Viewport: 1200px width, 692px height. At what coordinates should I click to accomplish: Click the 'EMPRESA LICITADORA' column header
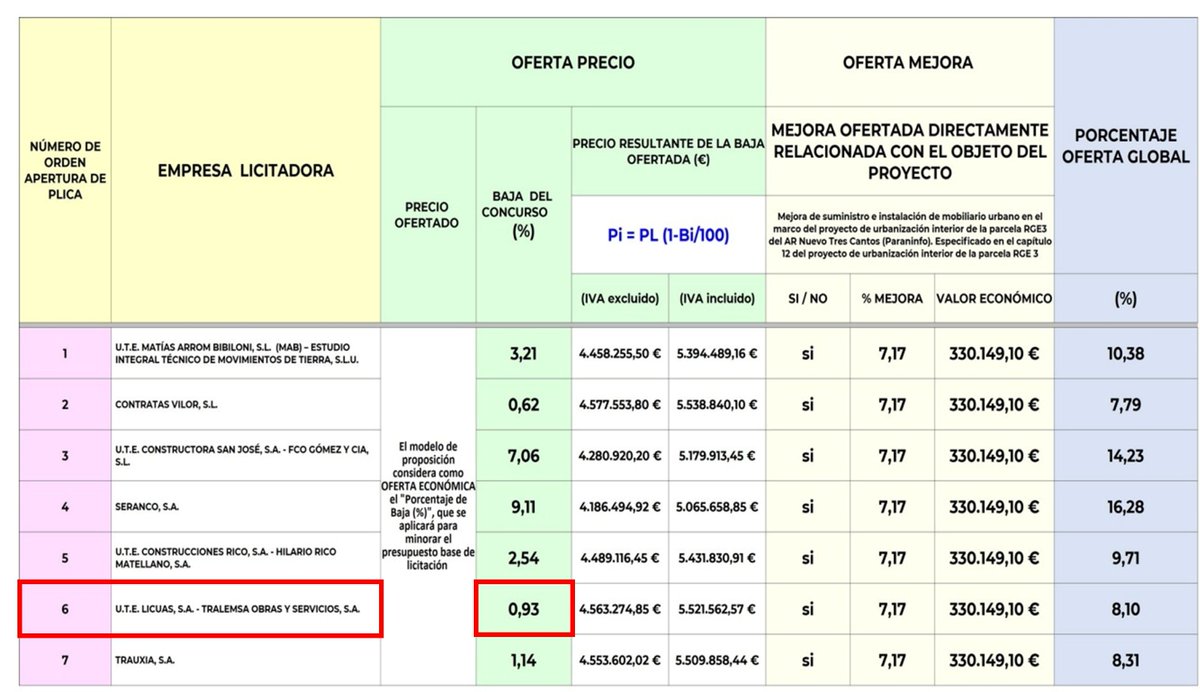tap(246, 170)
